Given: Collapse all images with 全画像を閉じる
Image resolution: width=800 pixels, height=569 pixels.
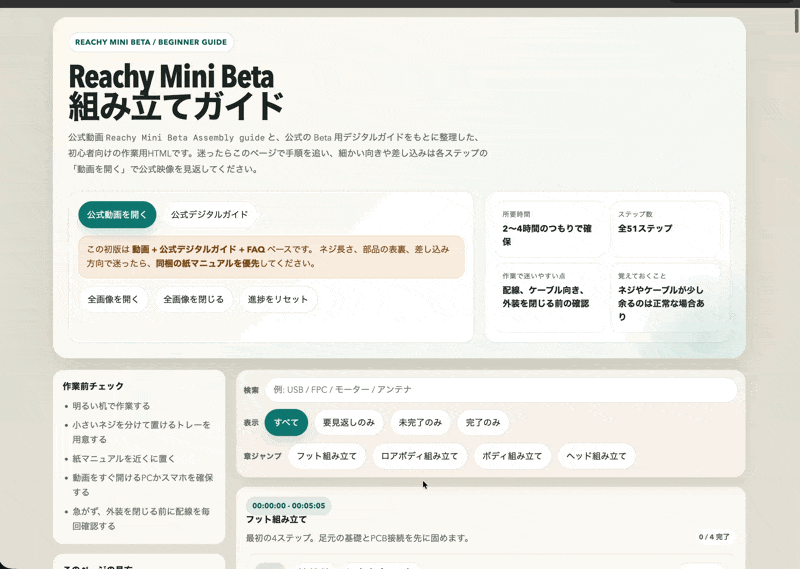Looking at the screenshot, I should 193,299.
